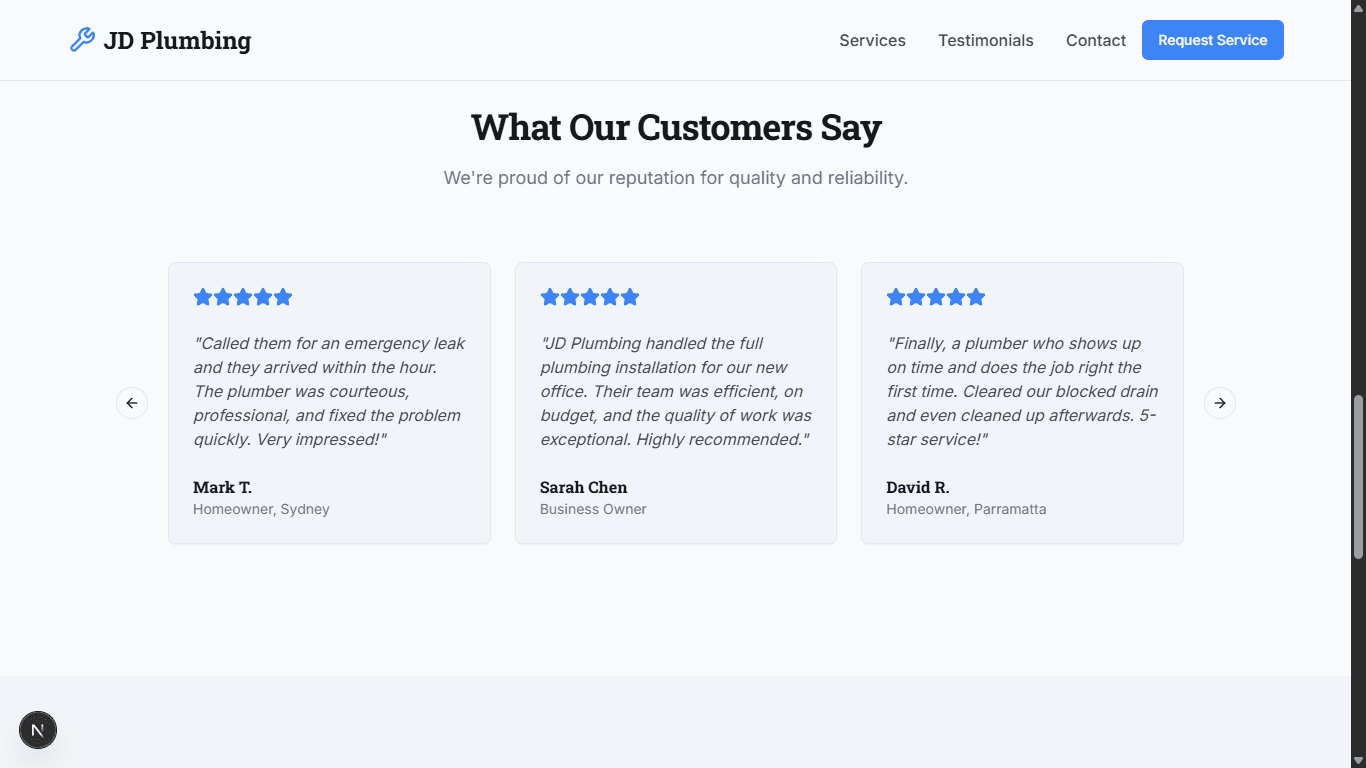Image resolution: width=1366 pixels, height=768 pixels.
Task: Open the Services nav link
Action: pos(872,40)
